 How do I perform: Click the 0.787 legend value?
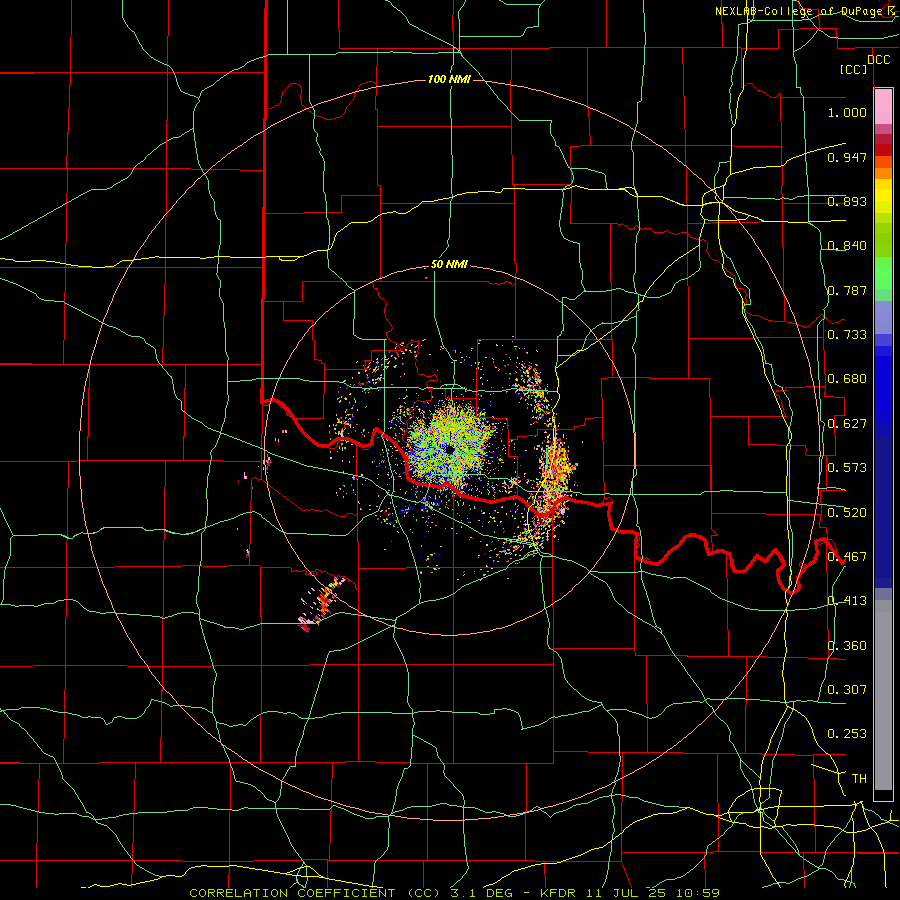(847, 290)
